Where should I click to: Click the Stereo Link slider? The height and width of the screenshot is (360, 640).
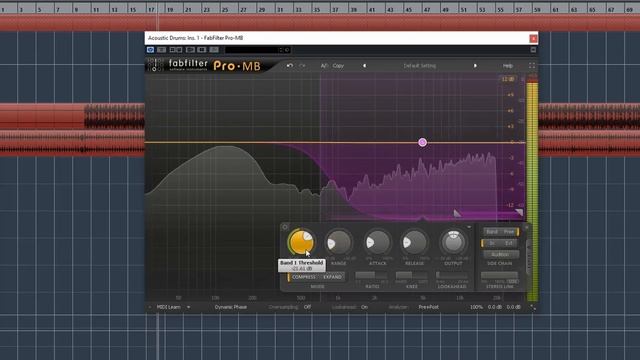(x=500, y=276)
